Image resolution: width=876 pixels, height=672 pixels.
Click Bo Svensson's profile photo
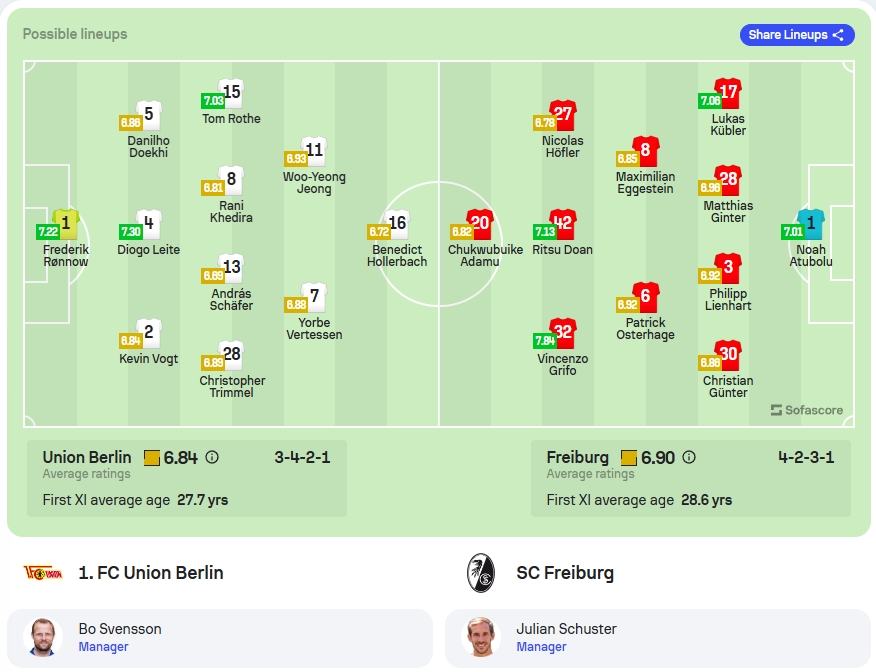point(43,637)
